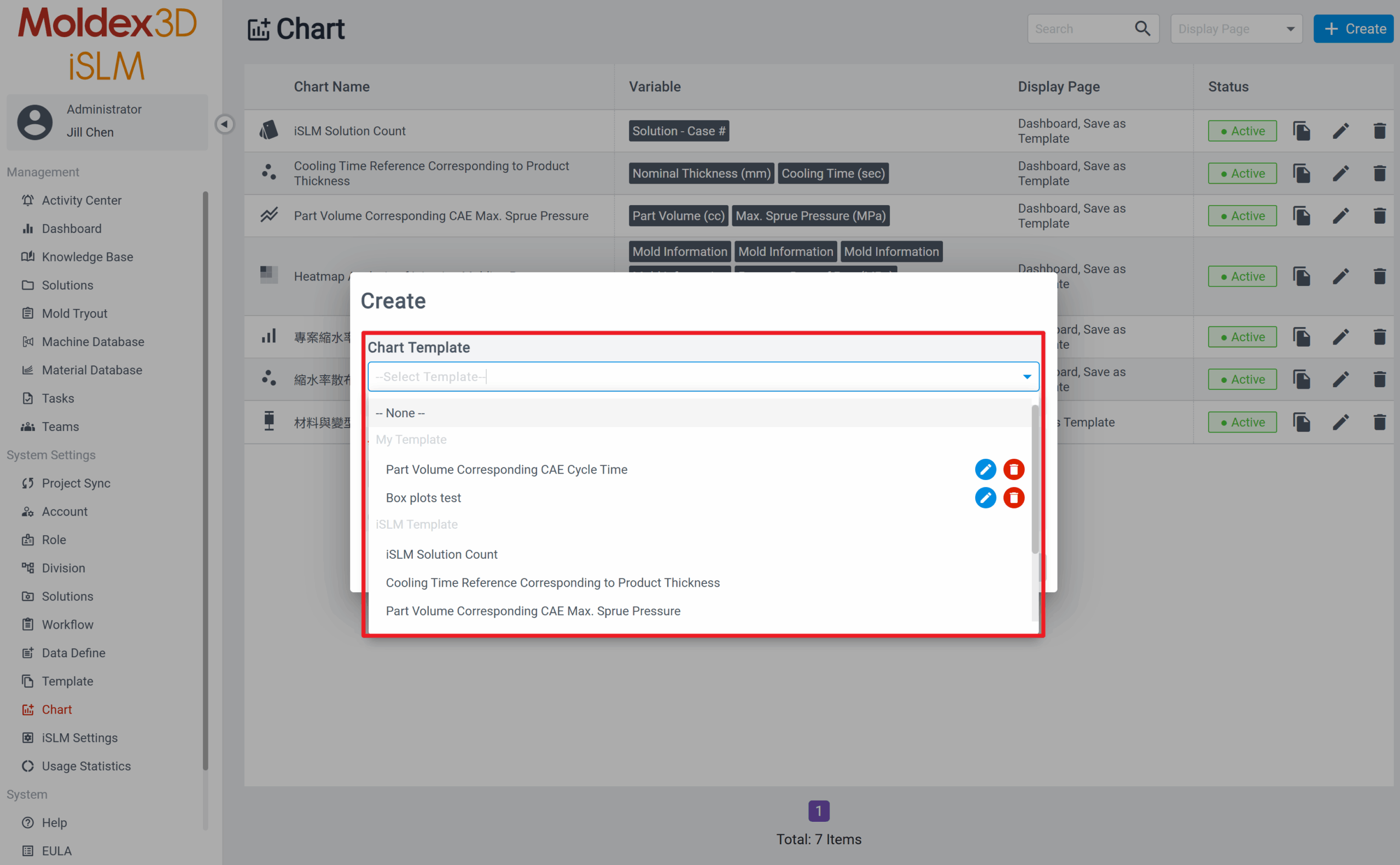Open Template in the sidebar

pos(67,681)
